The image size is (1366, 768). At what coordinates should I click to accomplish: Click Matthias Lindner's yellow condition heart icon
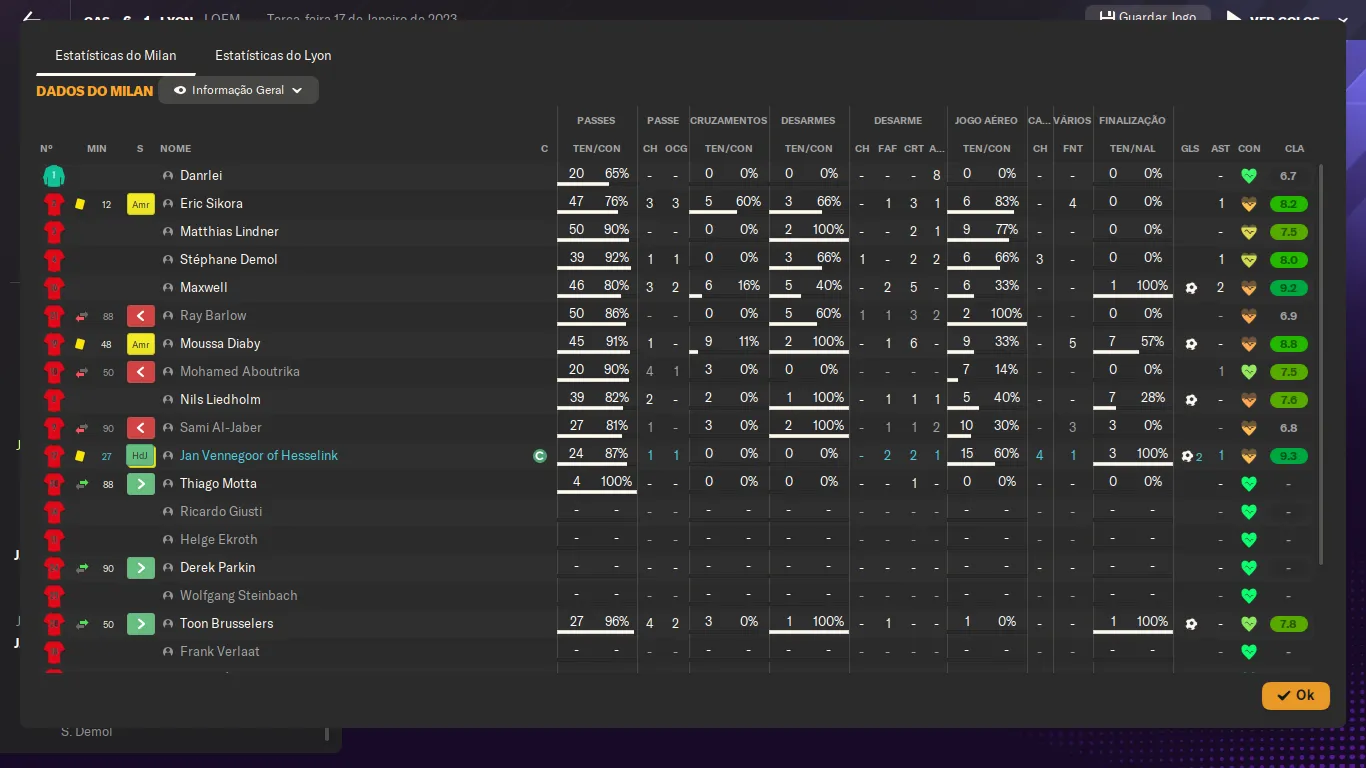pyautogui.click(x=1248, y=232)
